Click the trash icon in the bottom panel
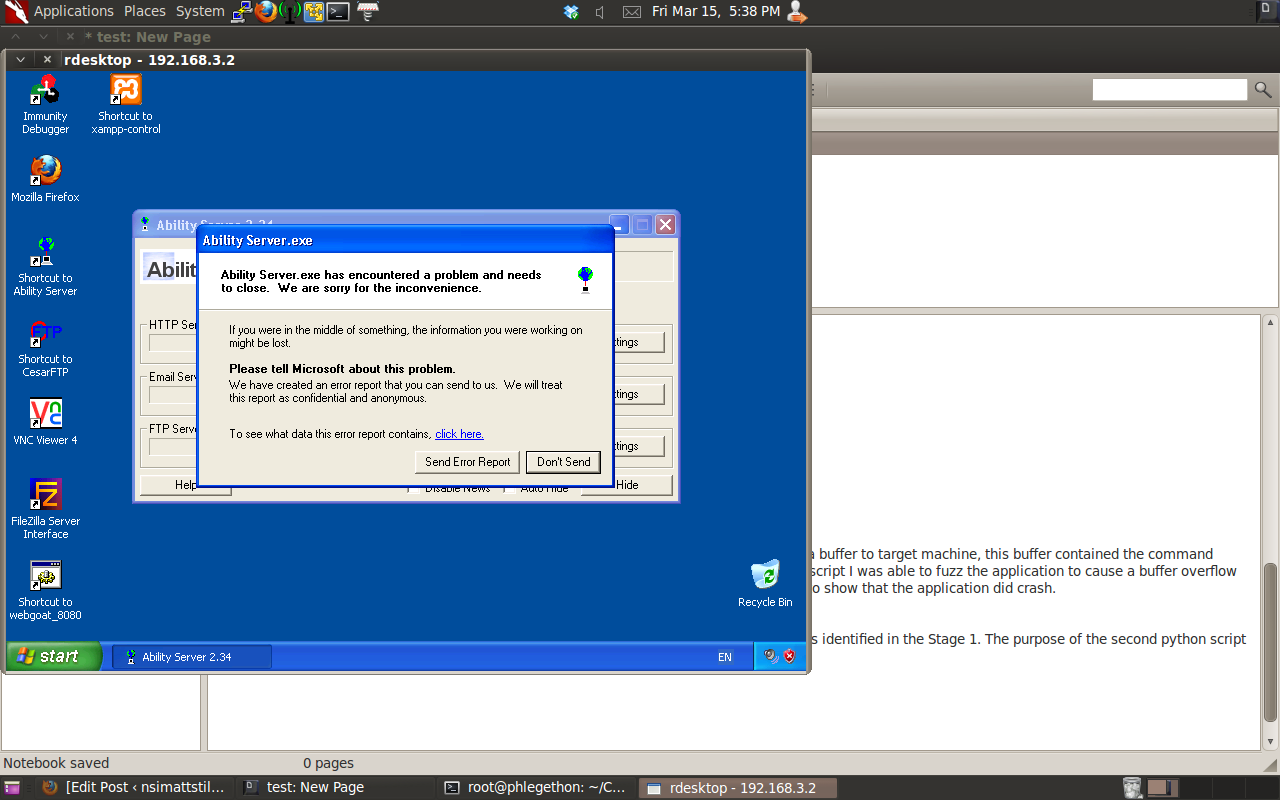The image size is (1280, 800). point(1132,788)
